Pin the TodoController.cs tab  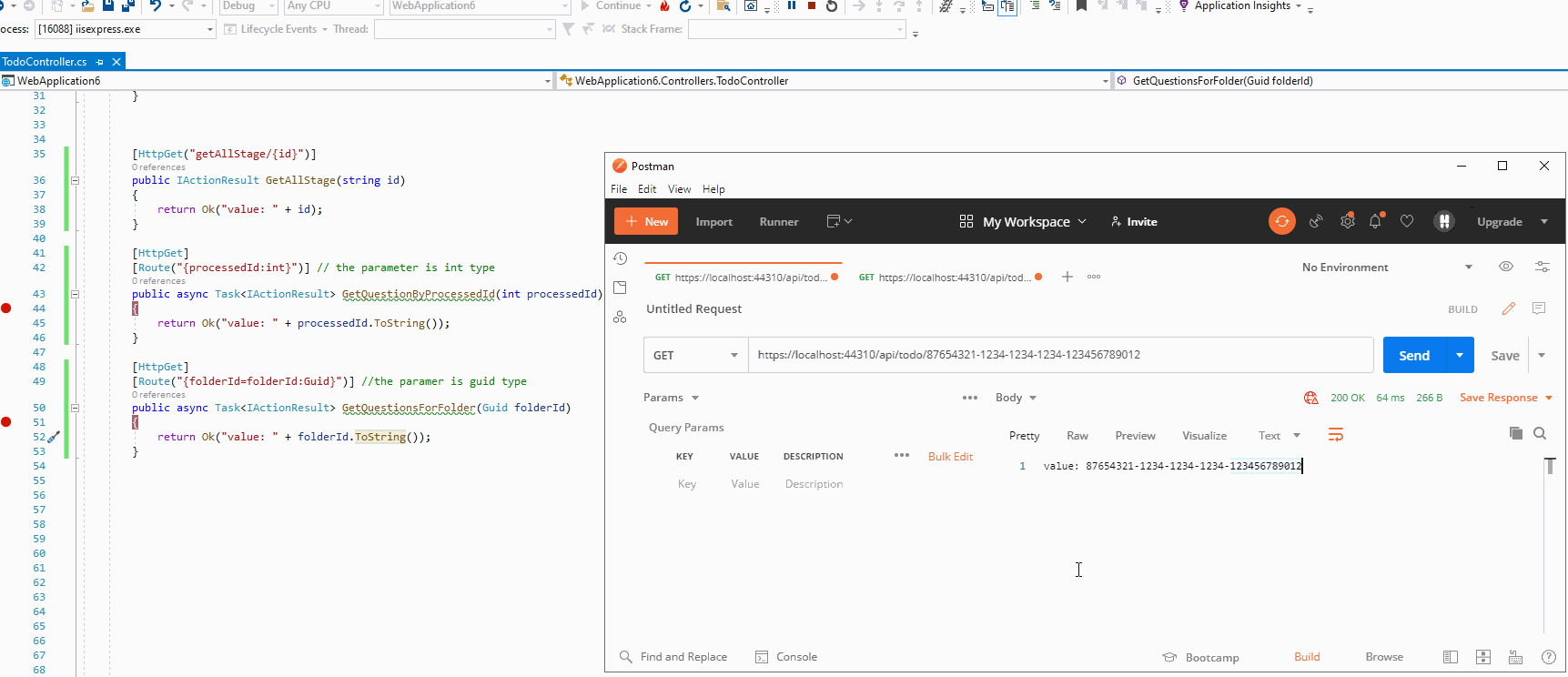[x=100, y=62]
